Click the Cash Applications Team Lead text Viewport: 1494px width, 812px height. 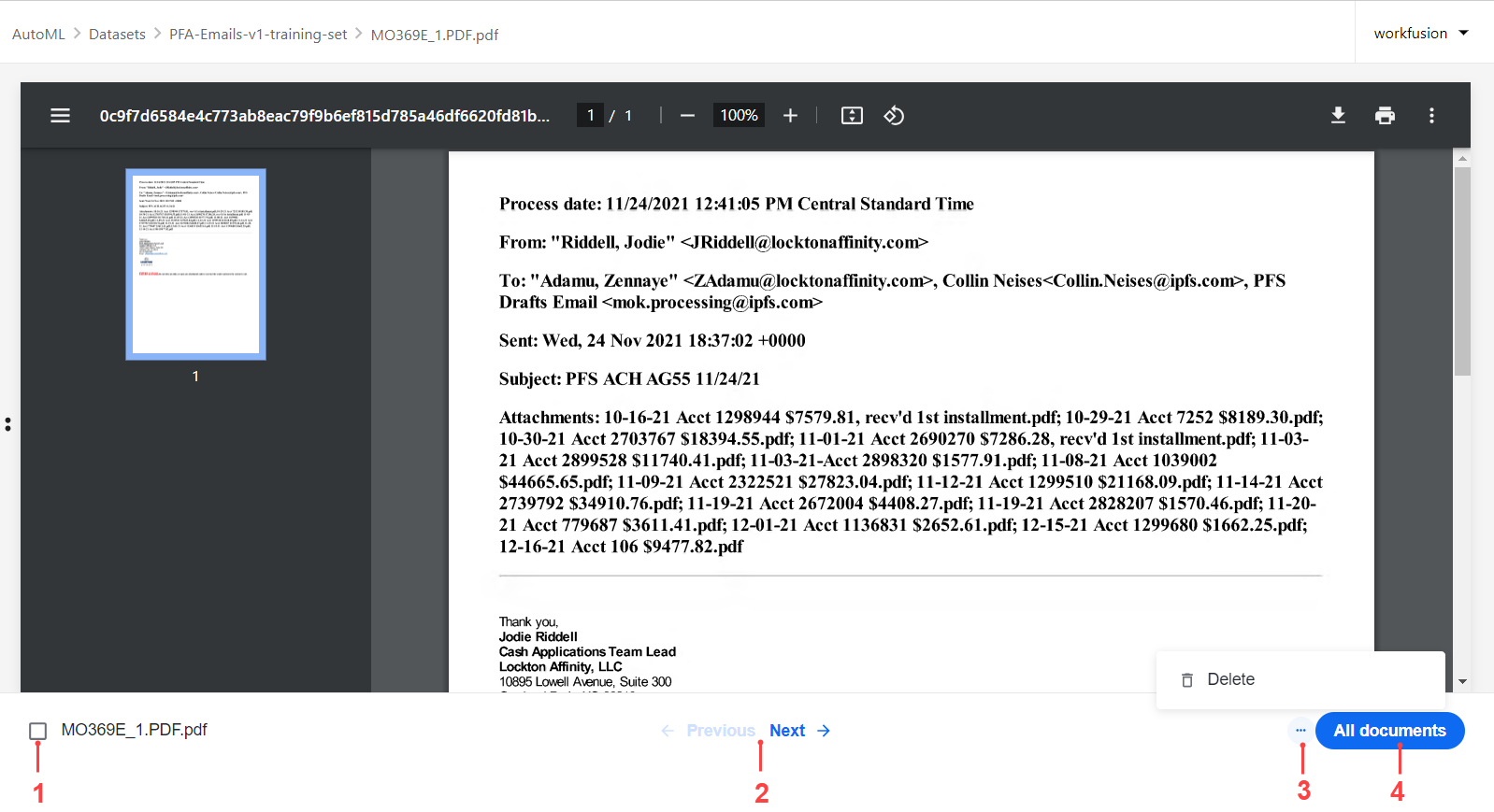point(587,652)
